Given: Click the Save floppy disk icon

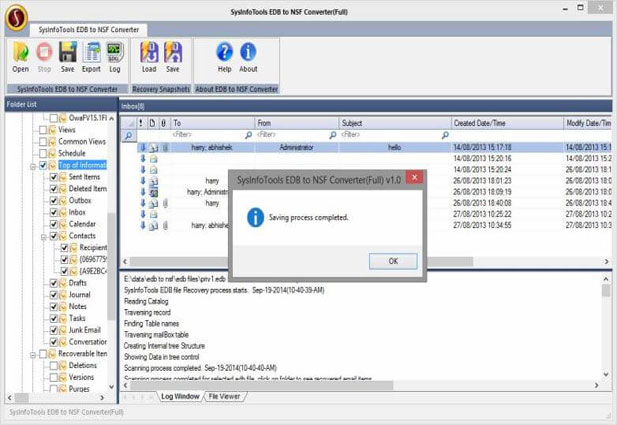Looking at the screenshot, I should pyautogui.click(x=68, y=52).
